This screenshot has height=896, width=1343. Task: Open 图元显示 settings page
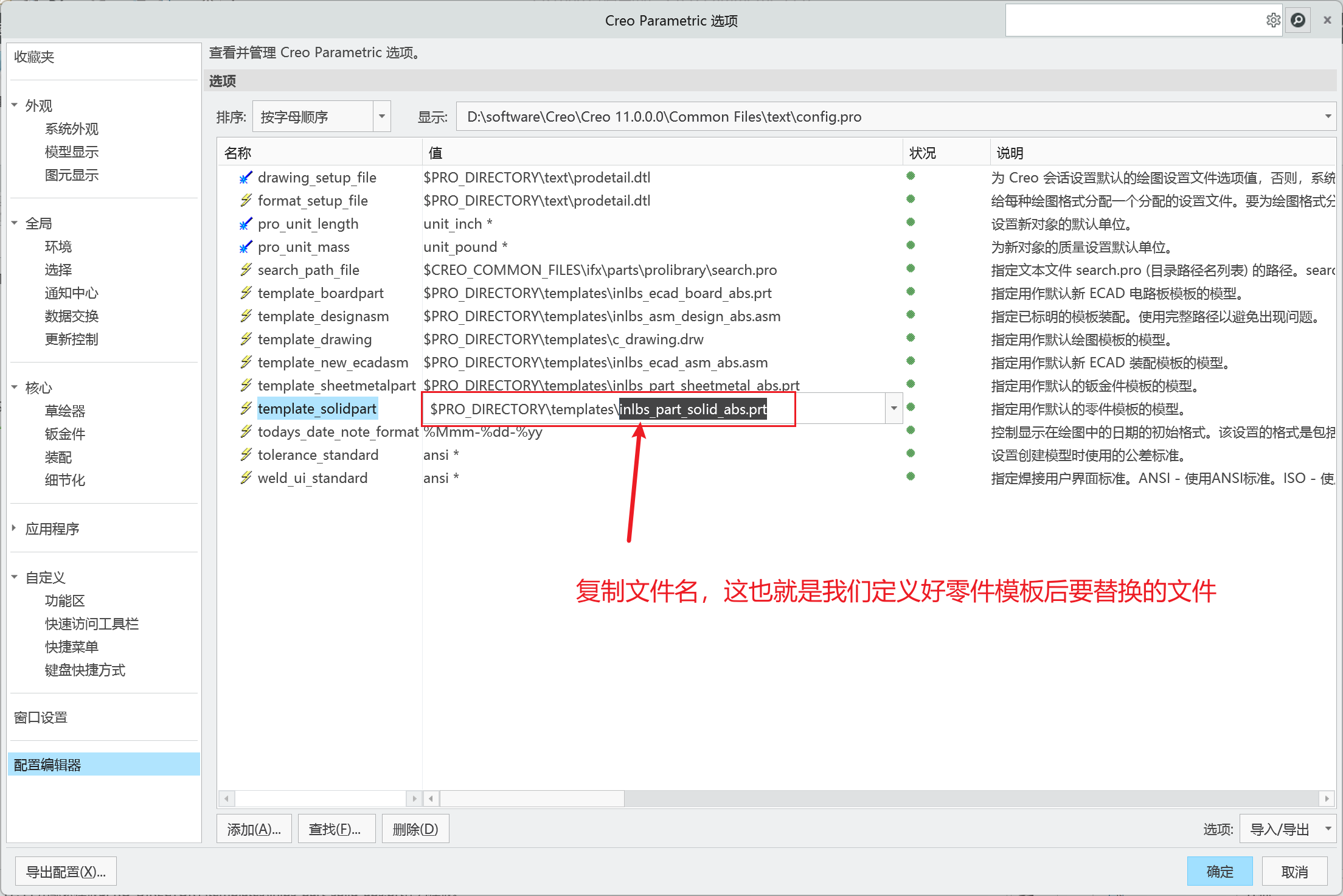(x=72, y=175)
